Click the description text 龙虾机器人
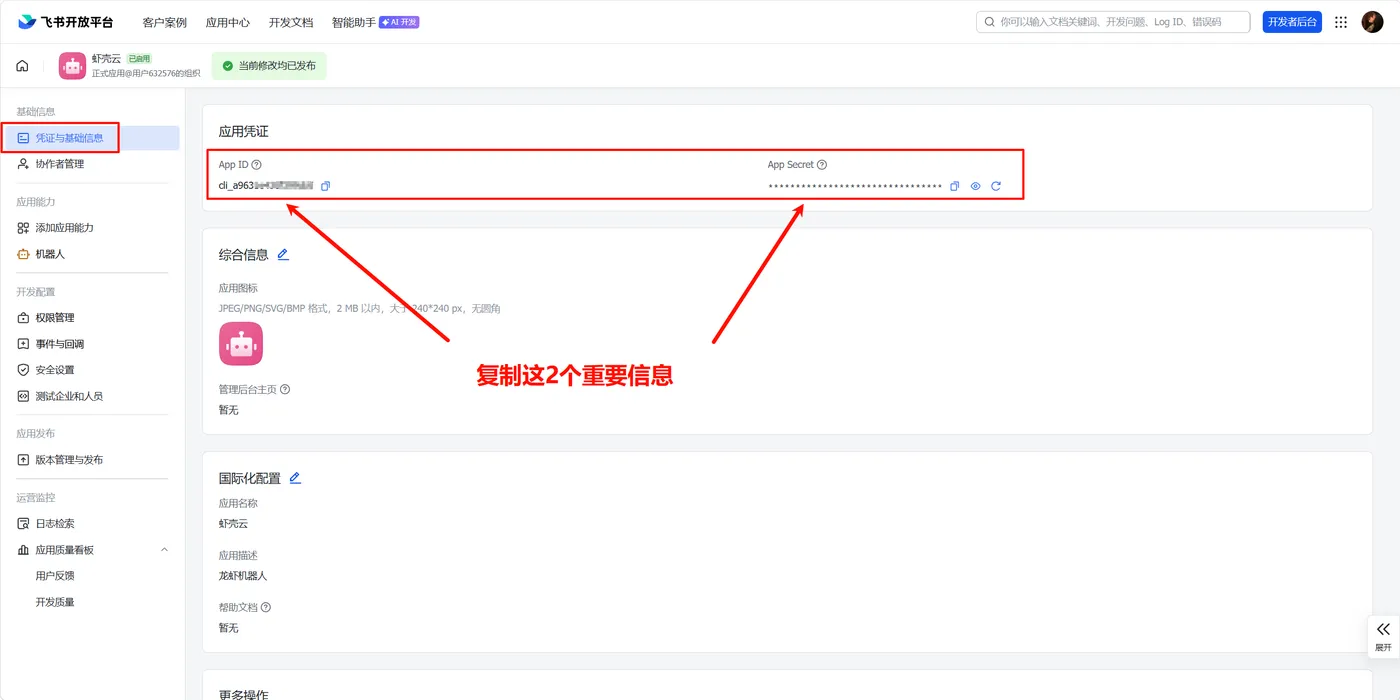The height and width of the screenshot is (700, 1400). pos(243,576)
